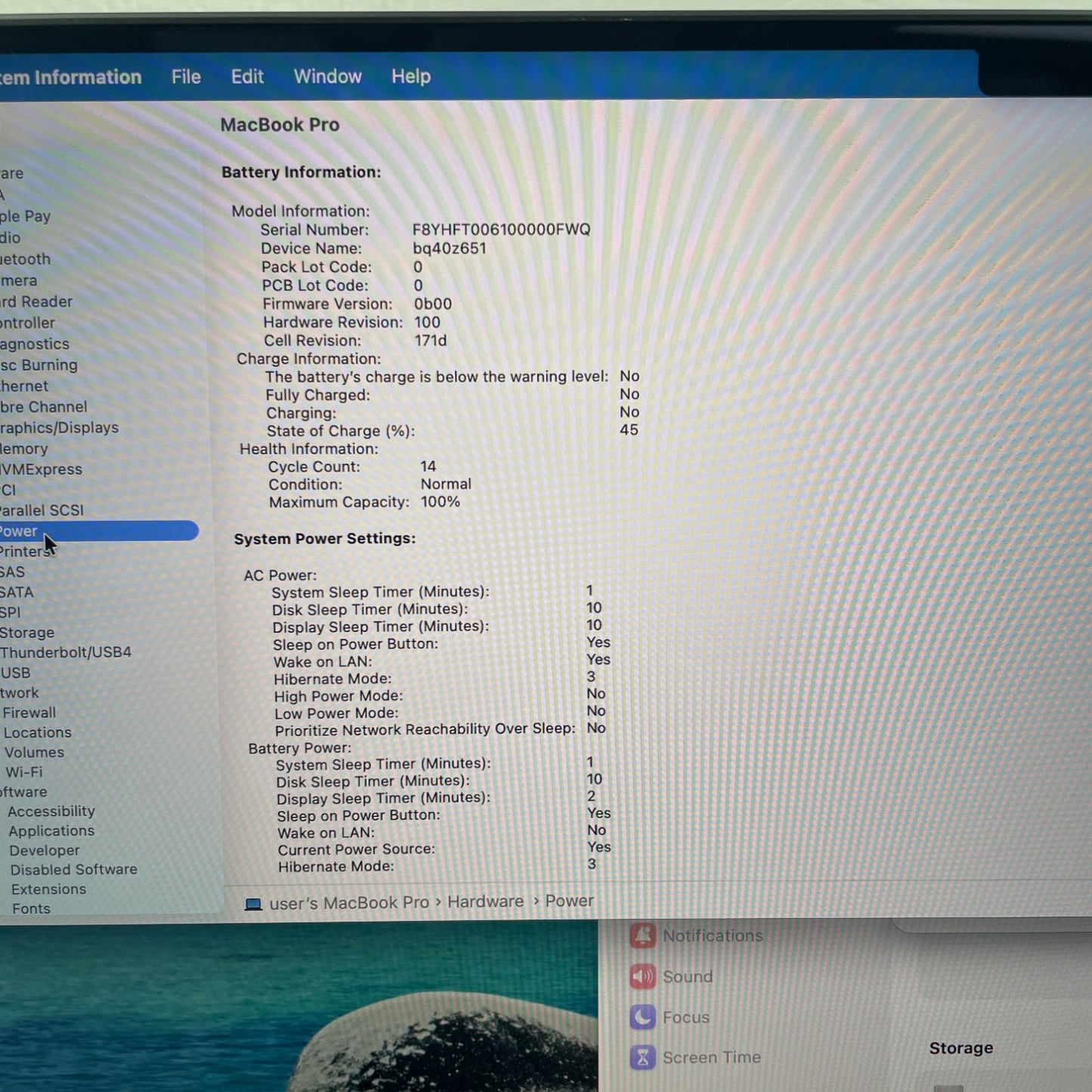The image size is (1092, 1092).
Task: Select Fonts in the sidebar
Action: [x=31, y=908]
